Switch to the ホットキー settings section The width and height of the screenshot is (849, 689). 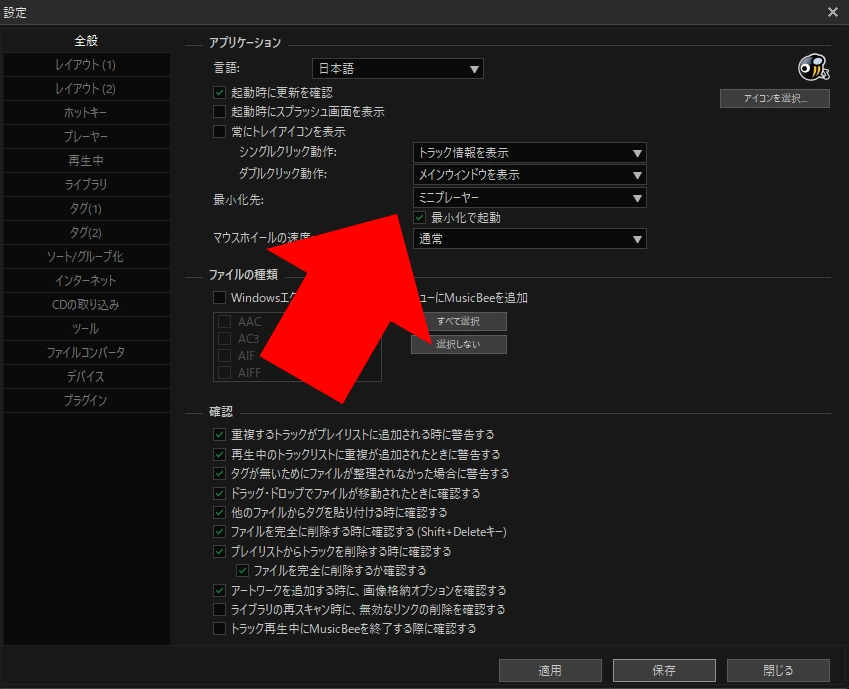coord(86,112)
